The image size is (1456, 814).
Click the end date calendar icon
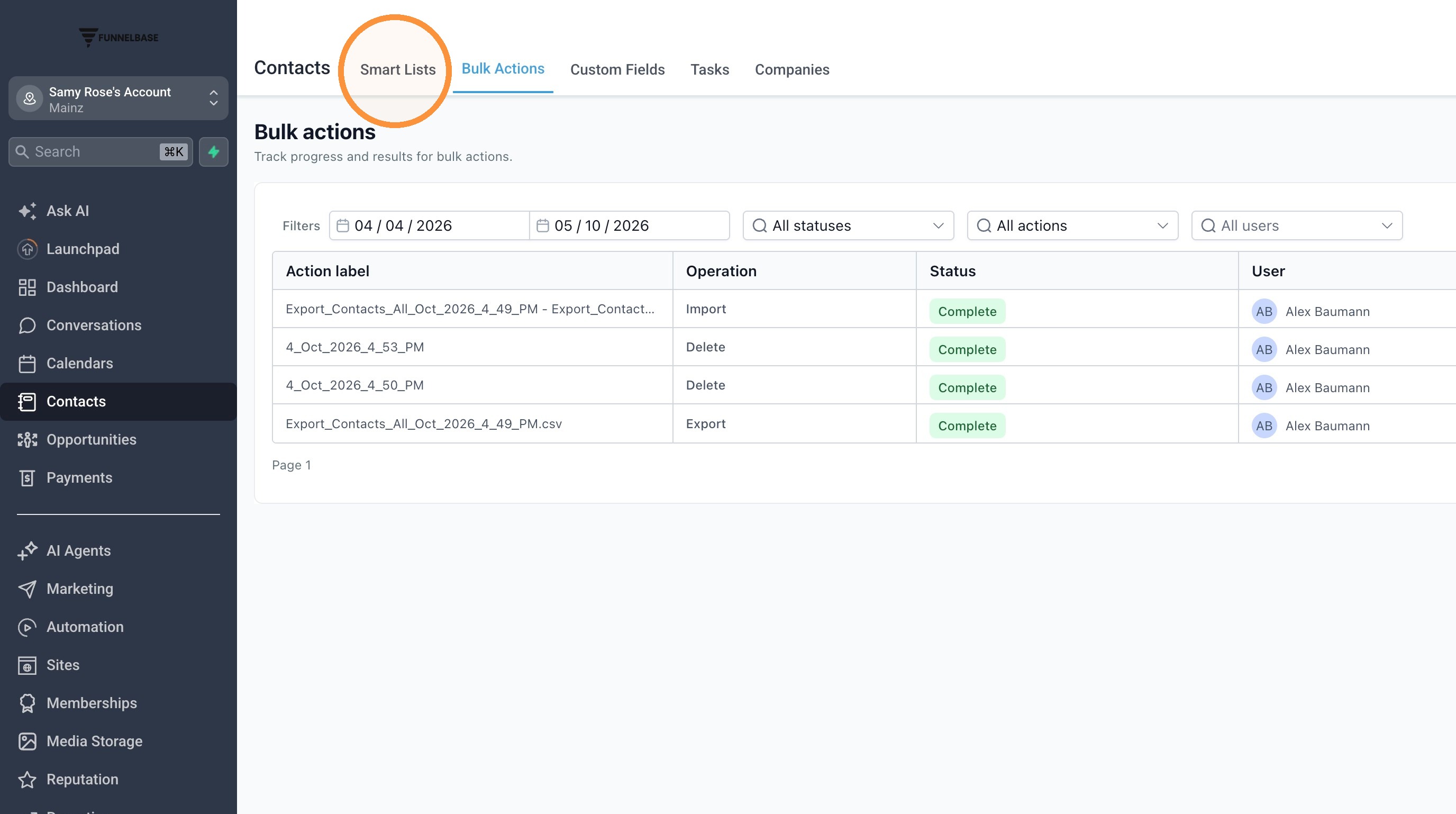point(543,225)
